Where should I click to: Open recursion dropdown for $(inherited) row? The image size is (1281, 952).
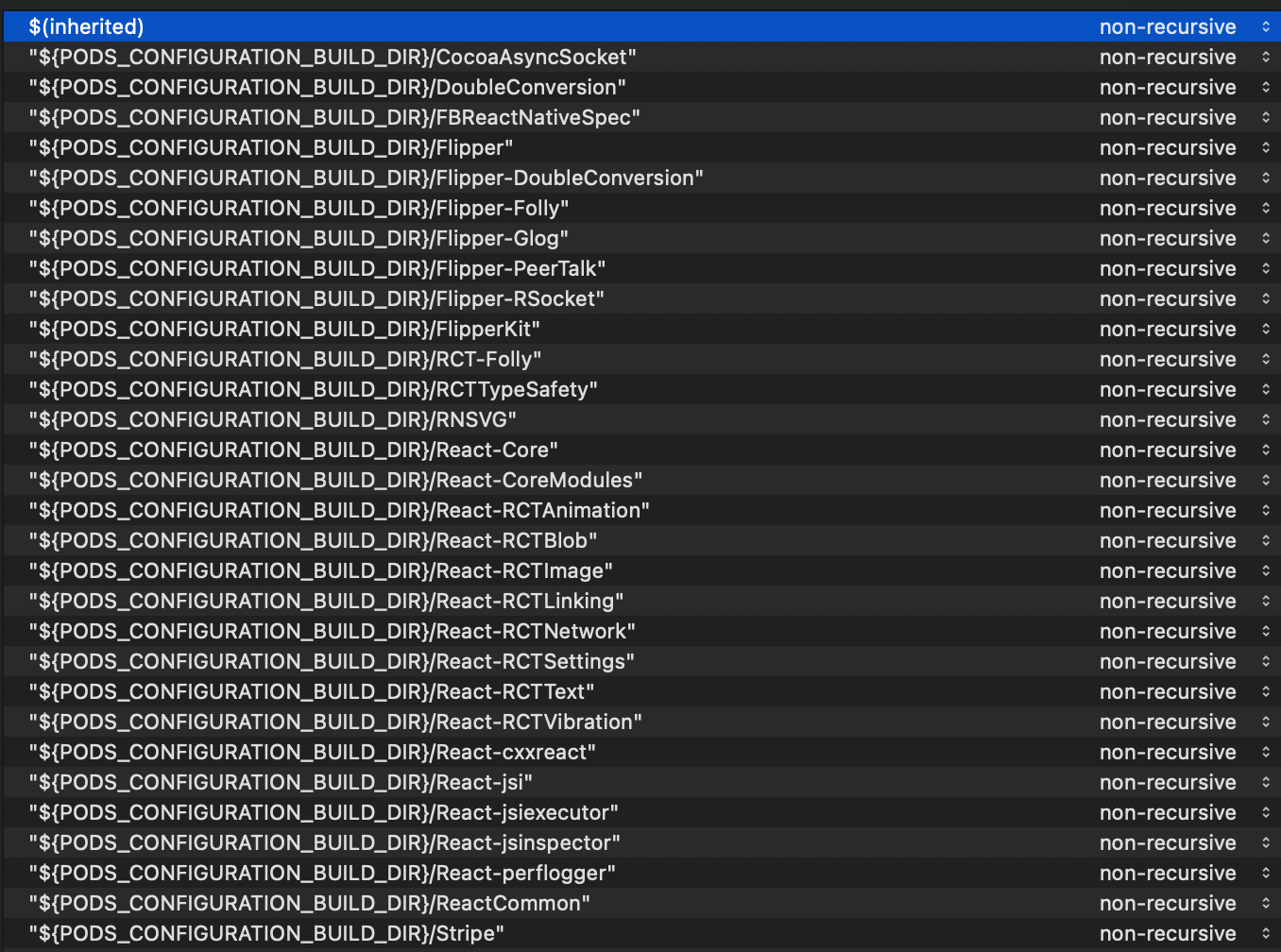[x=1187, y=26]
